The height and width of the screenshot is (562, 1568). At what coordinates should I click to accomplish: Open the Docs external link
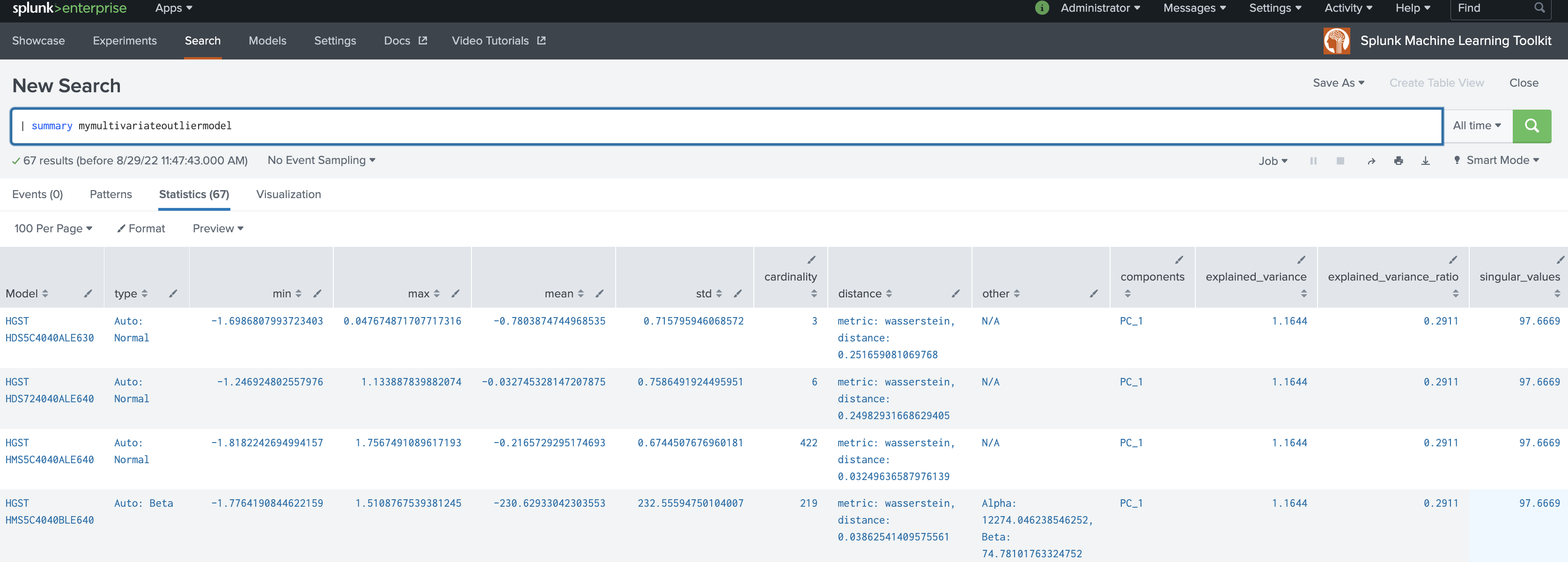coord(405,41)
